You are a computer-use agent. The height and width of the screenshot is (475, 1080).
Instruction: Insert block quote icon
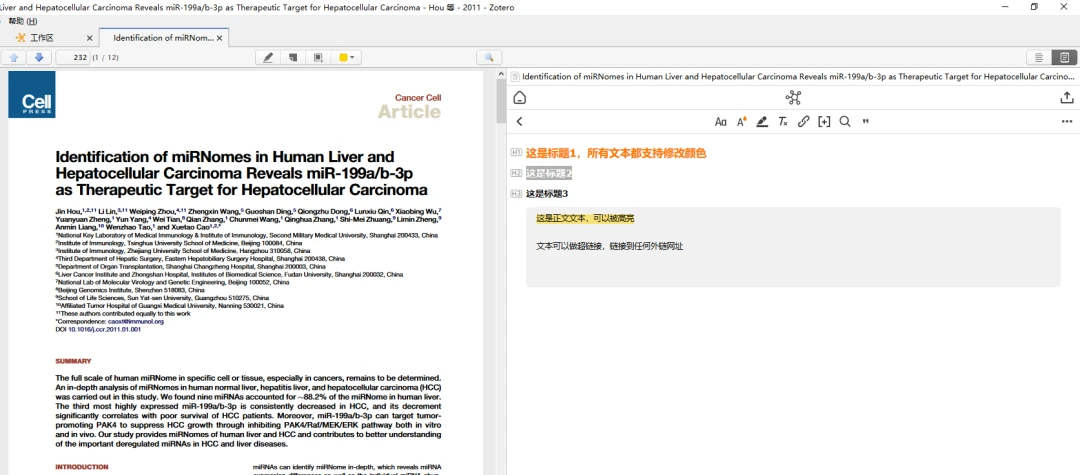pos(866,122)
